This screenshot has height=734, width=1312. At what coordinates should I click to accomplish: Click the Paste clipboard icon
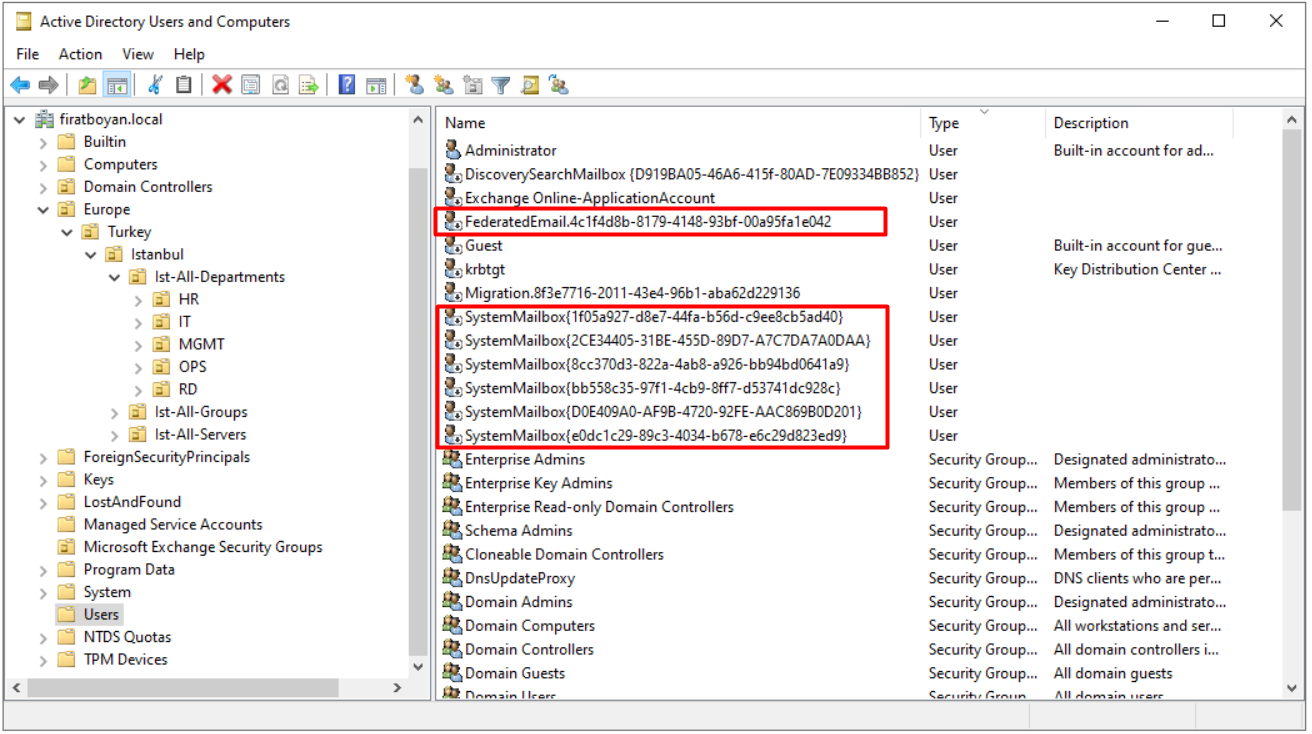(x=184, y=85)
